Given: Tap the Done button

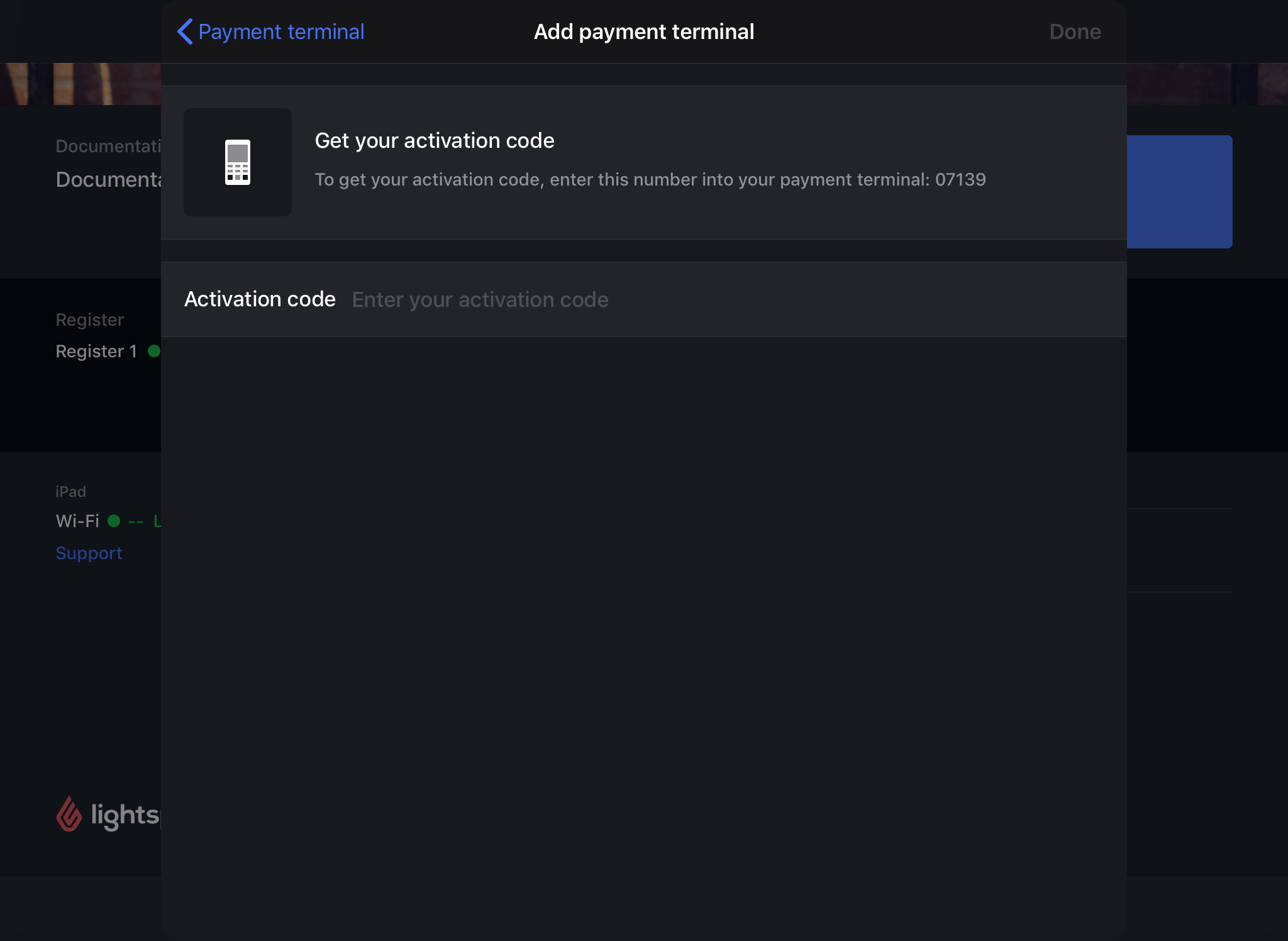Looking at the screenshot, I should pyautogui.click(x=1075, y=31).
